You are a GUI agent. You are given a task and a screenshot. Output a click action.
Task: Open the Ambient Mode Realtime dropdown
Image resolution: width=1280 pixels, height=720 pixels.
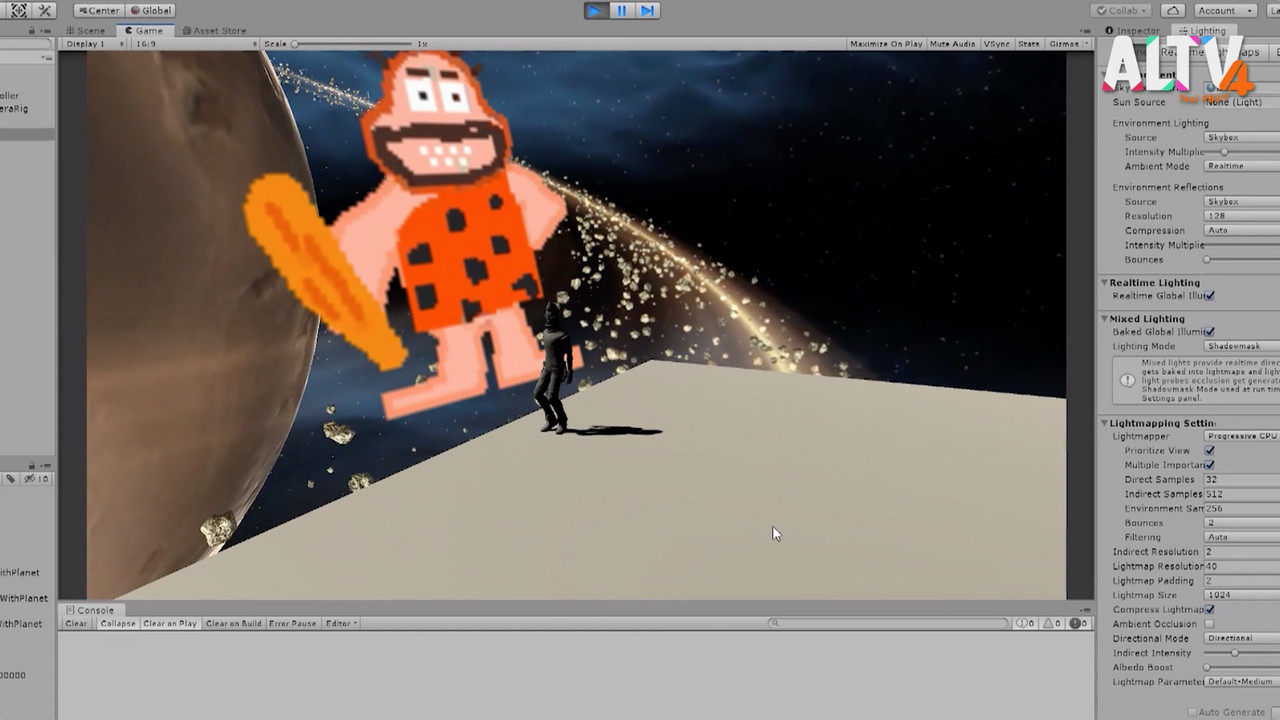pyautogui.click(x=1241, y=166)
